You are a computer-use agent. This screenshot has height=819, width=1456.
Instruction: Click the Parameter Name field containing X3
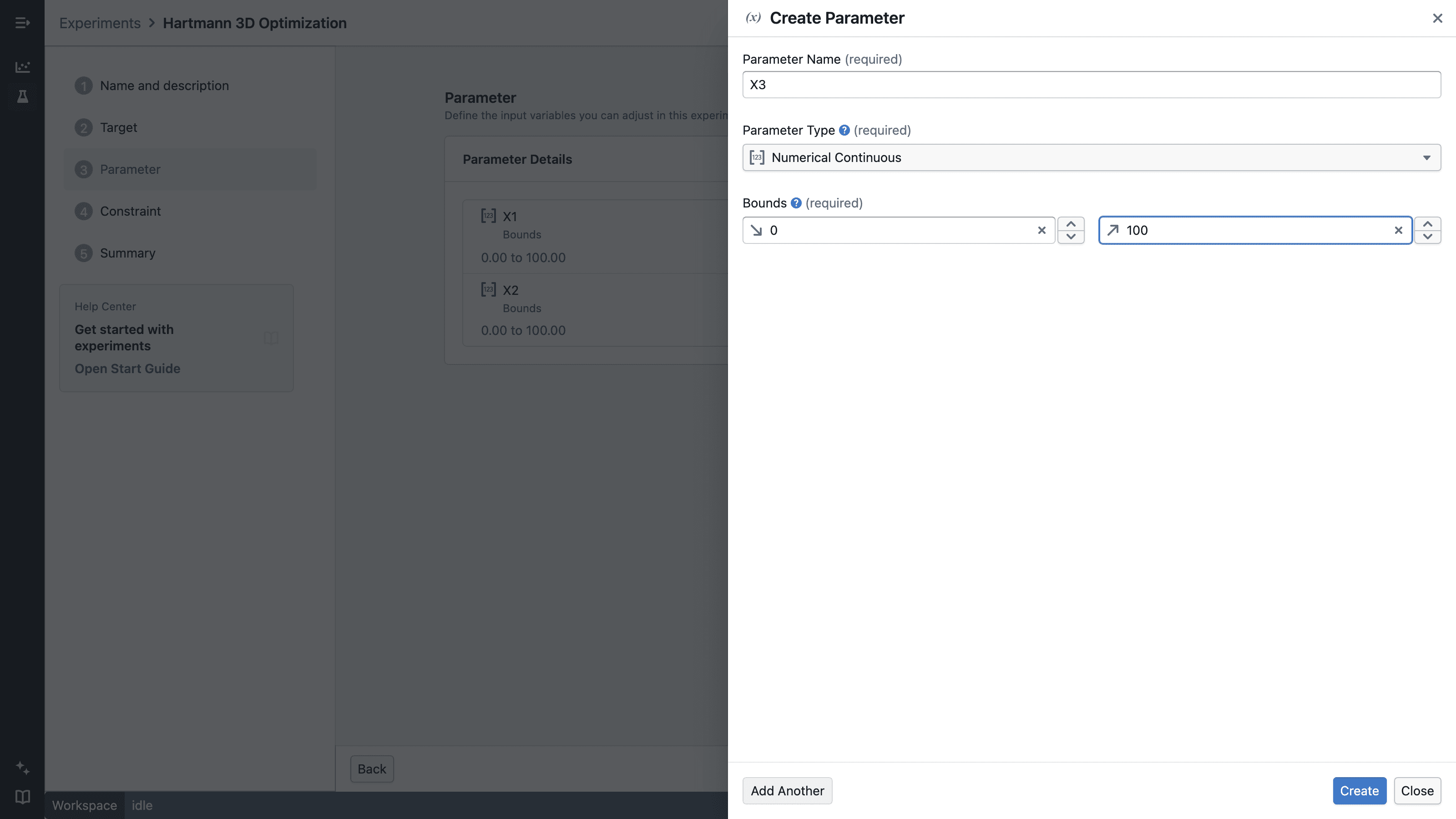click(x=1092, y=85)
